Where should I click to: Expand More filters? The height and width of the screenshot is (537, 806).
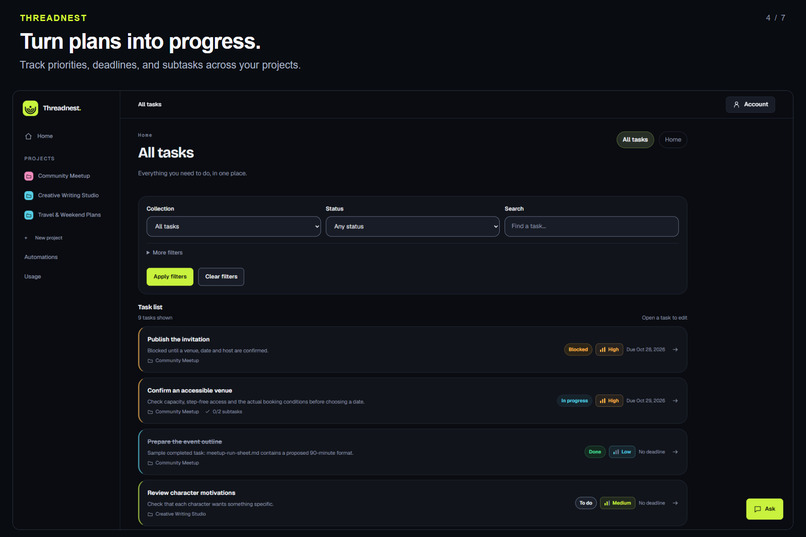(x=164, y=253)
